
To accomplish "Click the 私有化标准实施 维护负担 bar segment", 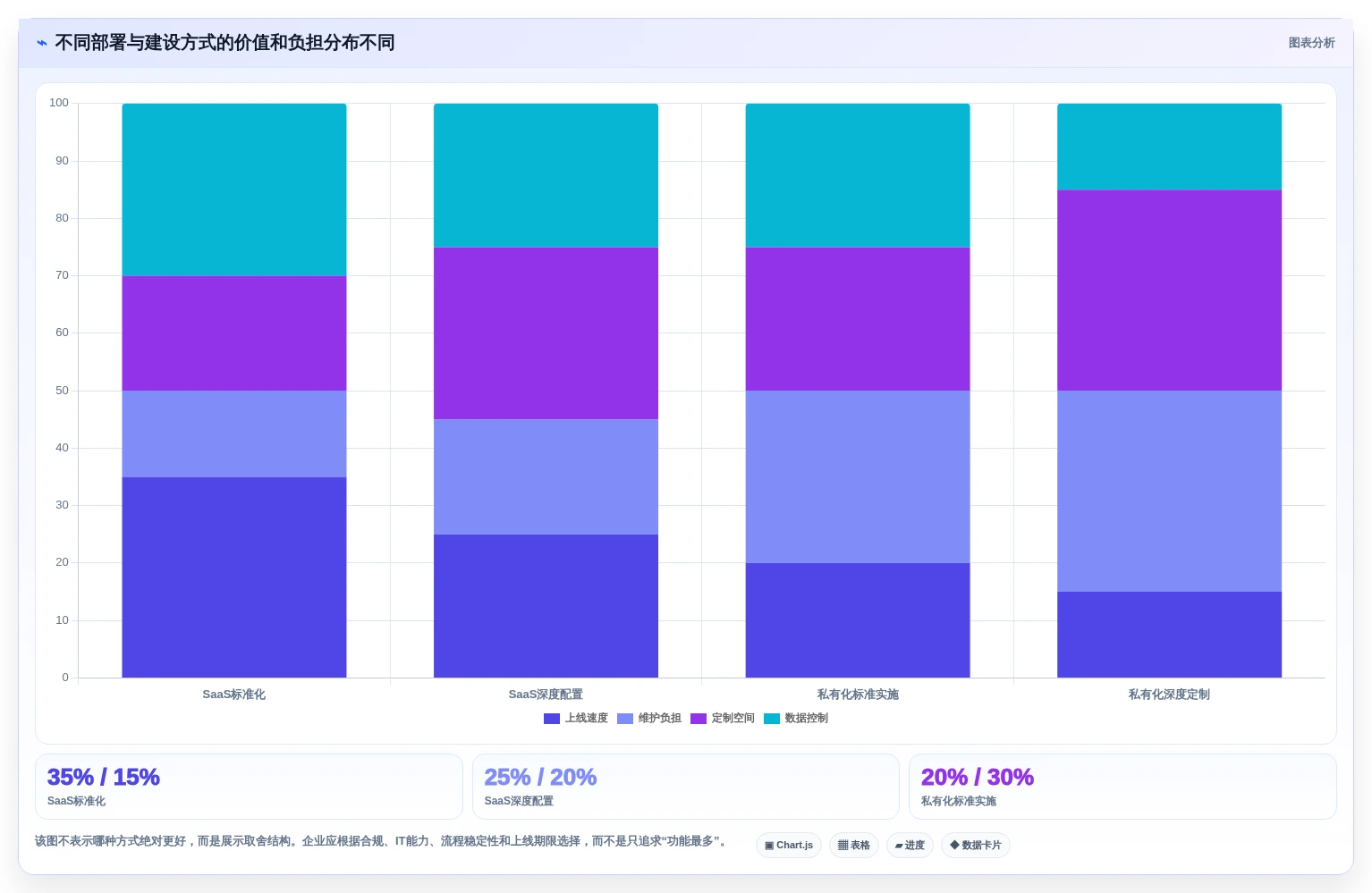I will 858,476.
